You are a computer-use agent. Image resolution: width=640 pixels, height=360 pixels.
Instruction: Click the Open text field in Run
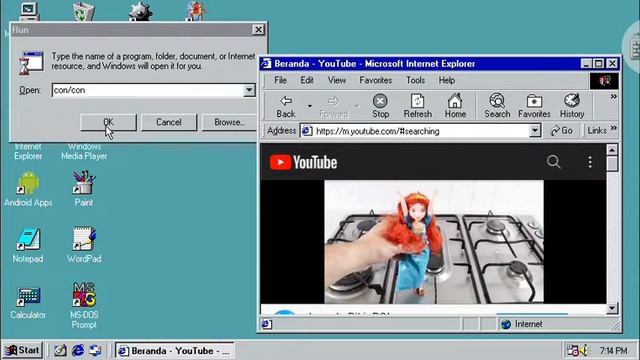[x=148, y=90]
